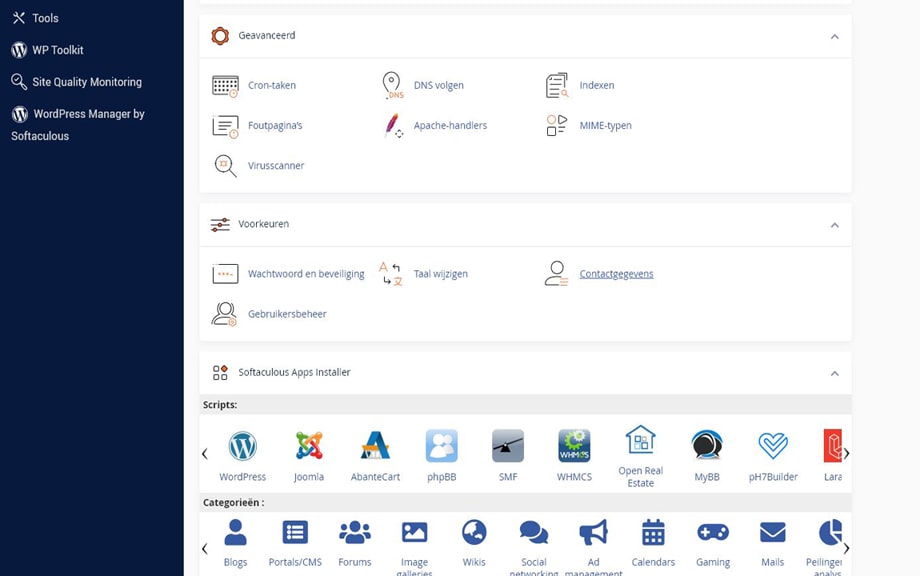Click the Voorkeuren section heading
Viewport: 920px width, 576px height.
[263, 224]
